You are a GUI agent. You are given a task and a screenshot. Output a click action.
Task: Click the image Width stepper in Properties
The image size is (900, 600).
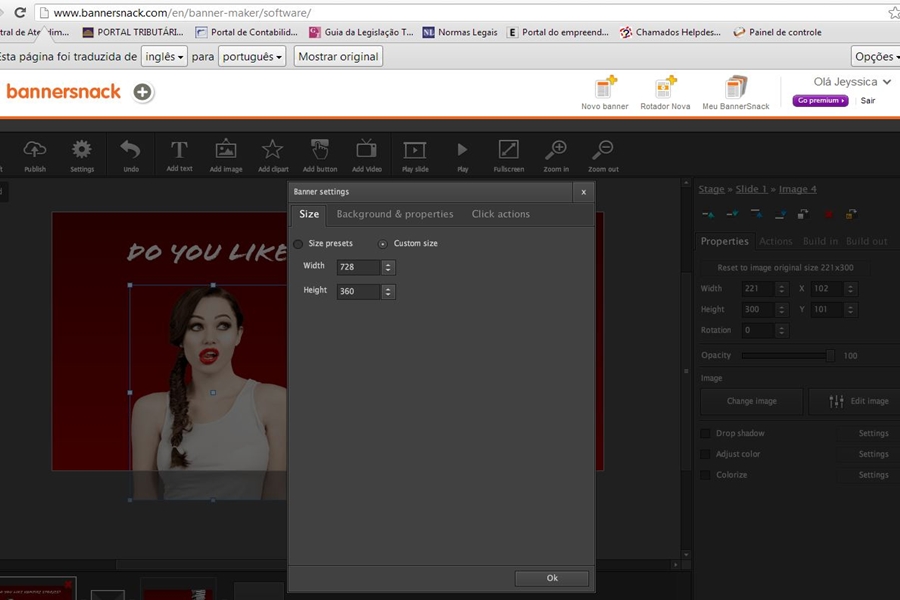pos(781,289)
